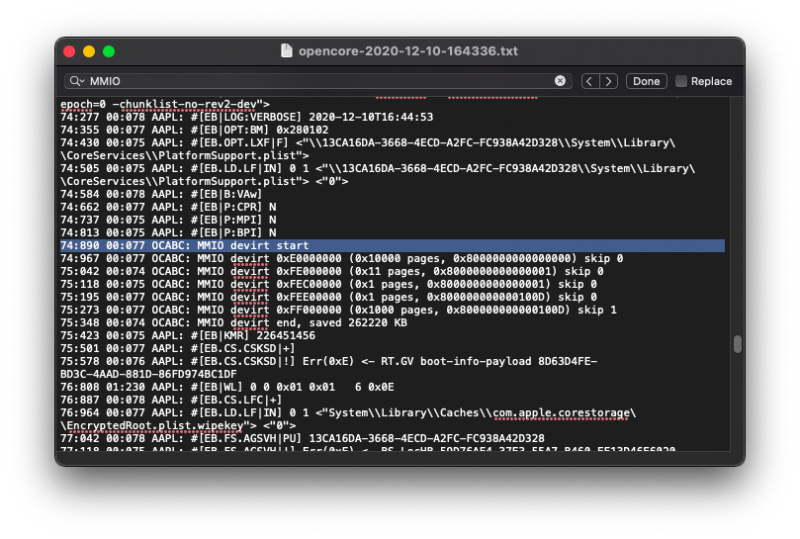
Task: Click the line '#[EB|WL] 0 0 0x01 0x01'
Action: pos(227,387)
